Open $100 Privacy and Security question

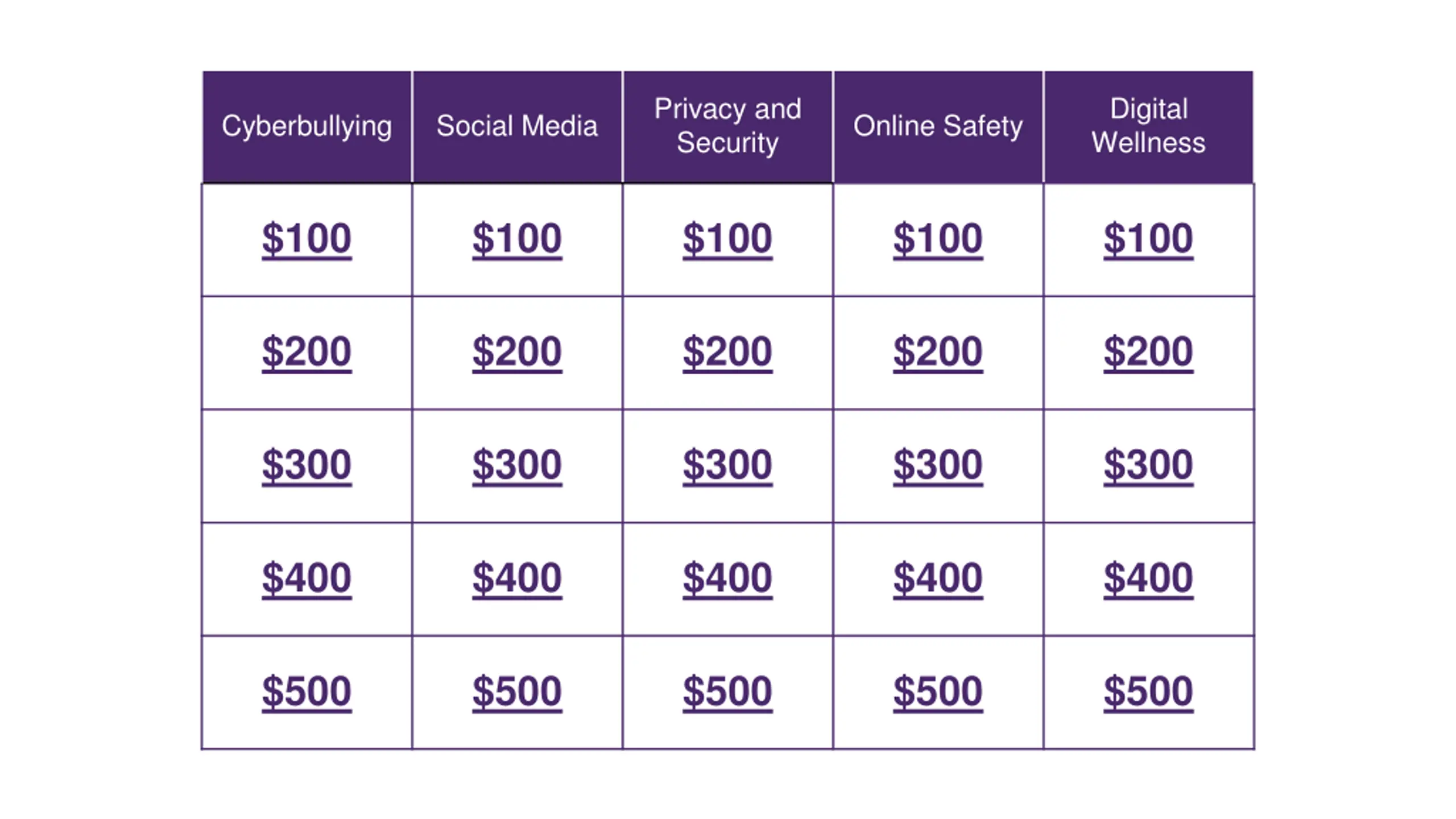click(727, 239)
